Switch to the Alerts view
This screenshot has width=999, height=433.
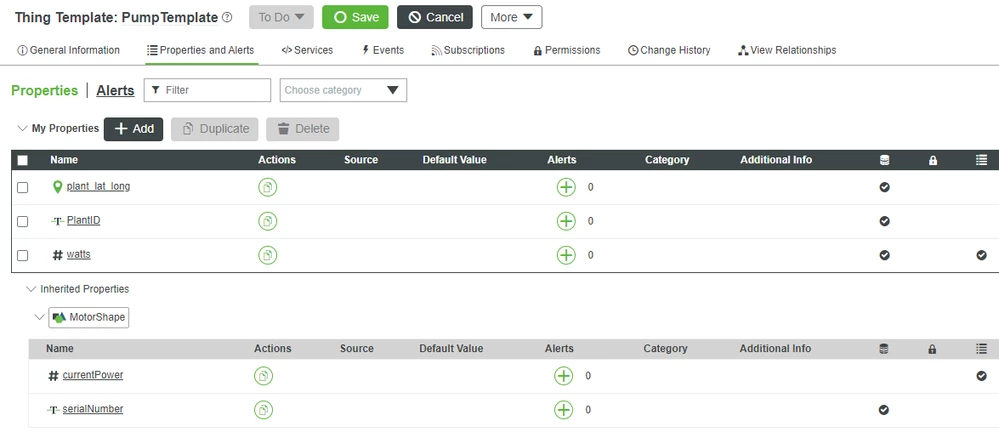click(x=115, y=90)
